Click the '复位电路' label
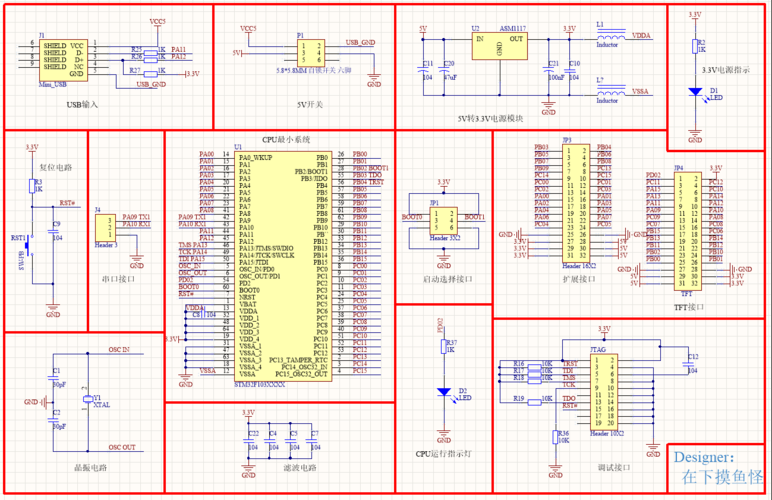Screen dimensions: 772x500 56,167
